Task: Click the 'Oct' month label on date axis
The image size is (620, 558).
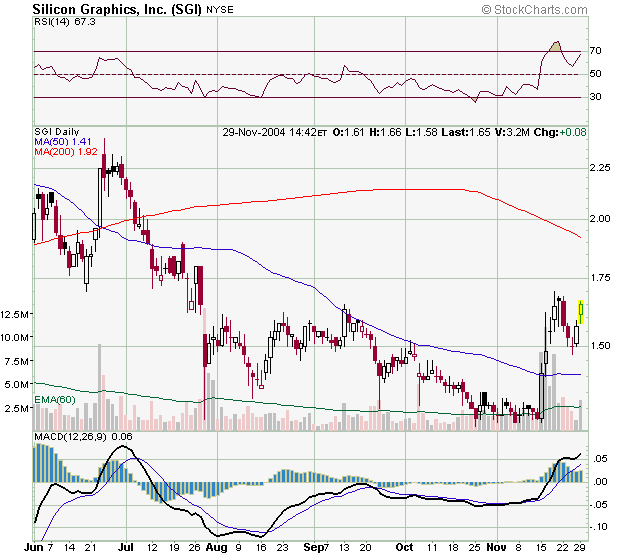Action: pyautogui.click(x=405, y=547)
